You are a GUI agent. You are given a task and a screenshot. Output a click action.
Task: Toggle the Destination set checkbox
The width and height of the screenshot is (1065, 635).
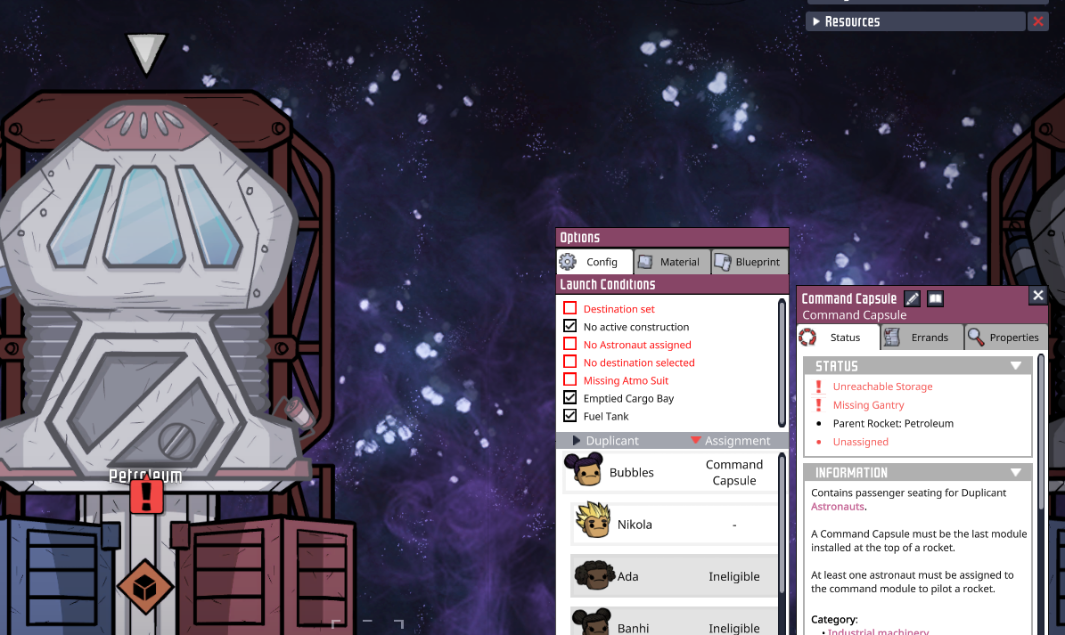(x=570, y=308)
